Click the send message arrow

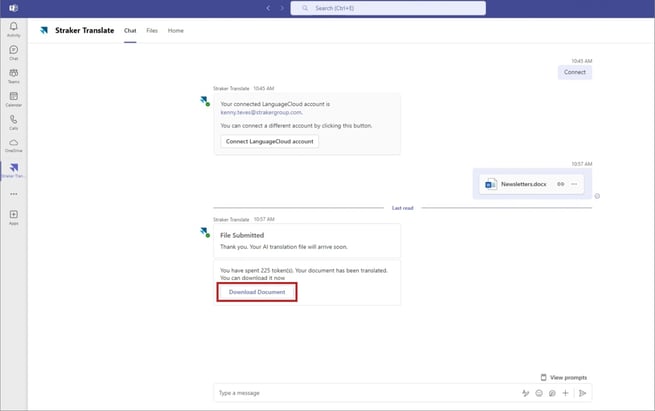click(583, 393)
